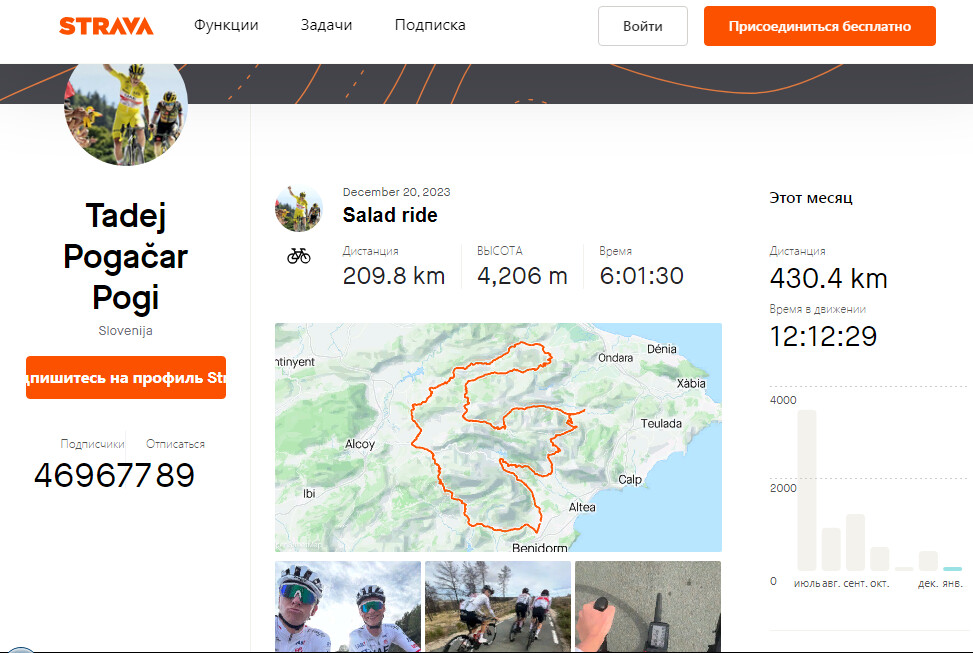Click the bicycle ride type icon
This screenshot has width=973, height=653.
298,256
